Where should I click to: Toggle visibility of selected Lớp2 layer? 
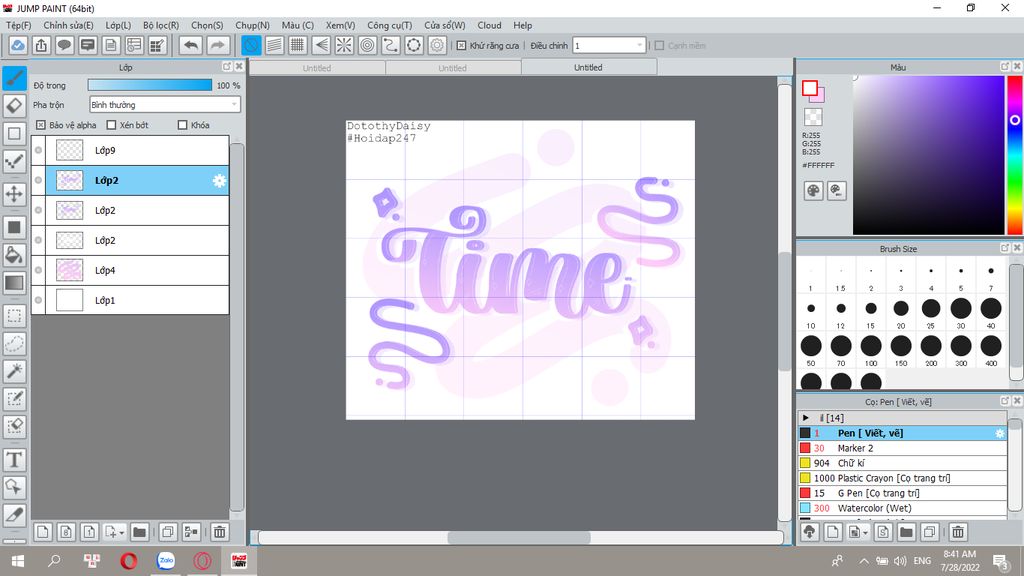[x=39, y=180]
